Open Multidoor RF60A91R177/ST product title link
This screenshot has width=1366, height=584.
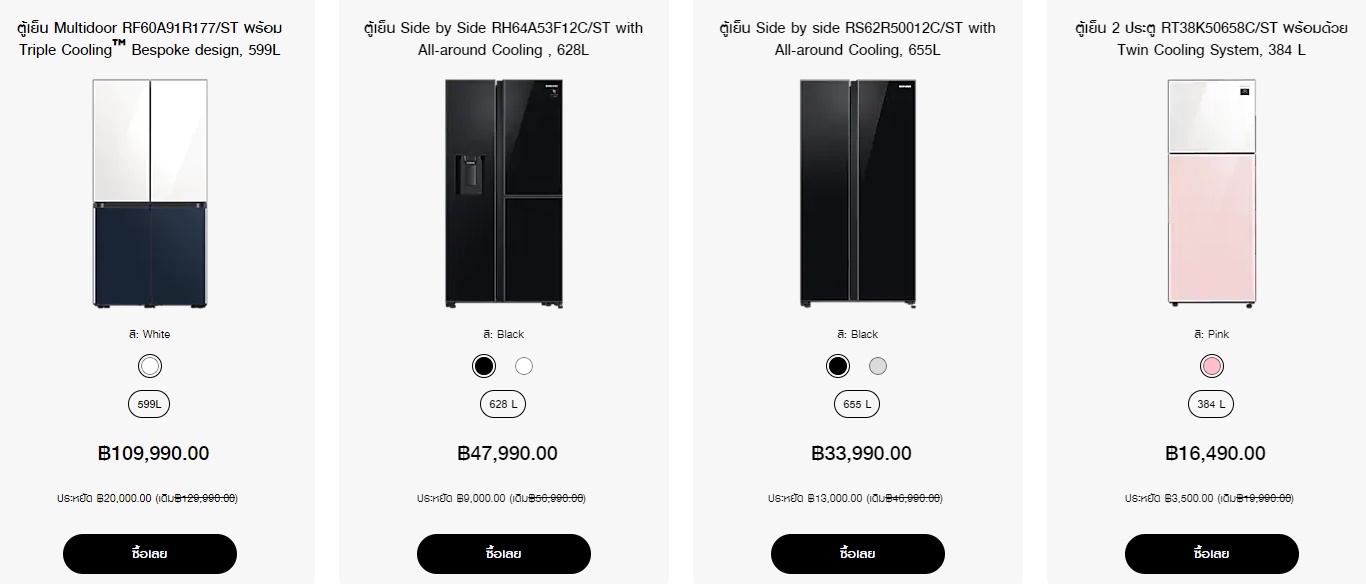point(150,39)
